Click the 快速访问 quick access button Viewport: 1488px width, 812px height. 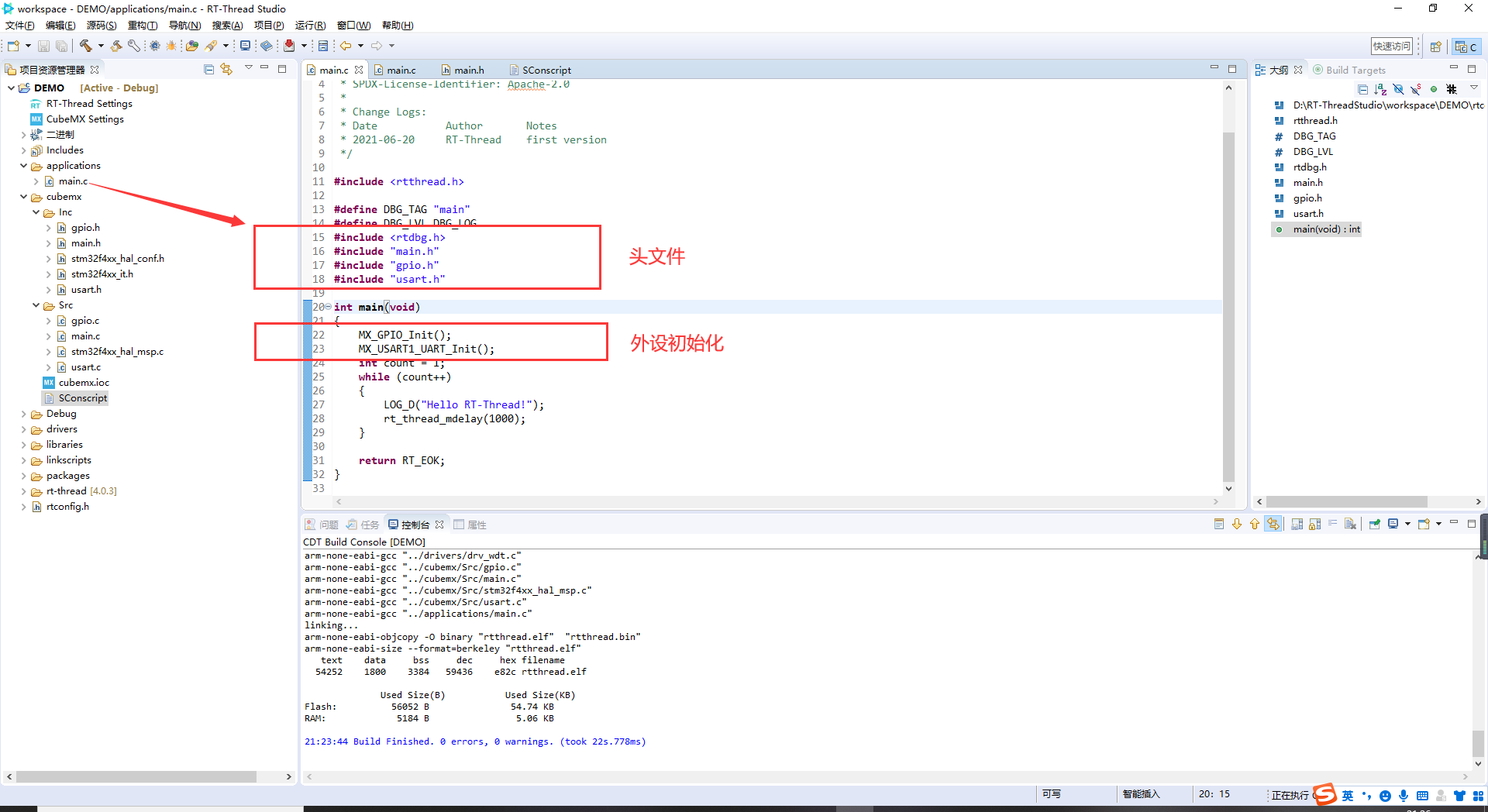coord(1391,46)
